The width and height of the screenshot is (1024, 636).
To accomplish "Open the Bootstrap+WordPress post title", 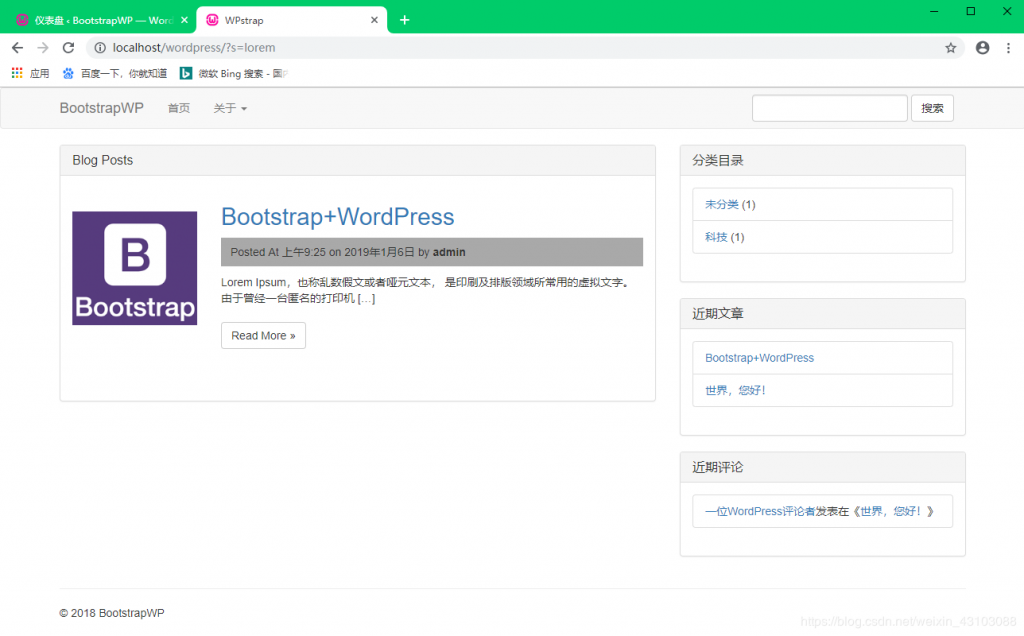I will 338,217.
